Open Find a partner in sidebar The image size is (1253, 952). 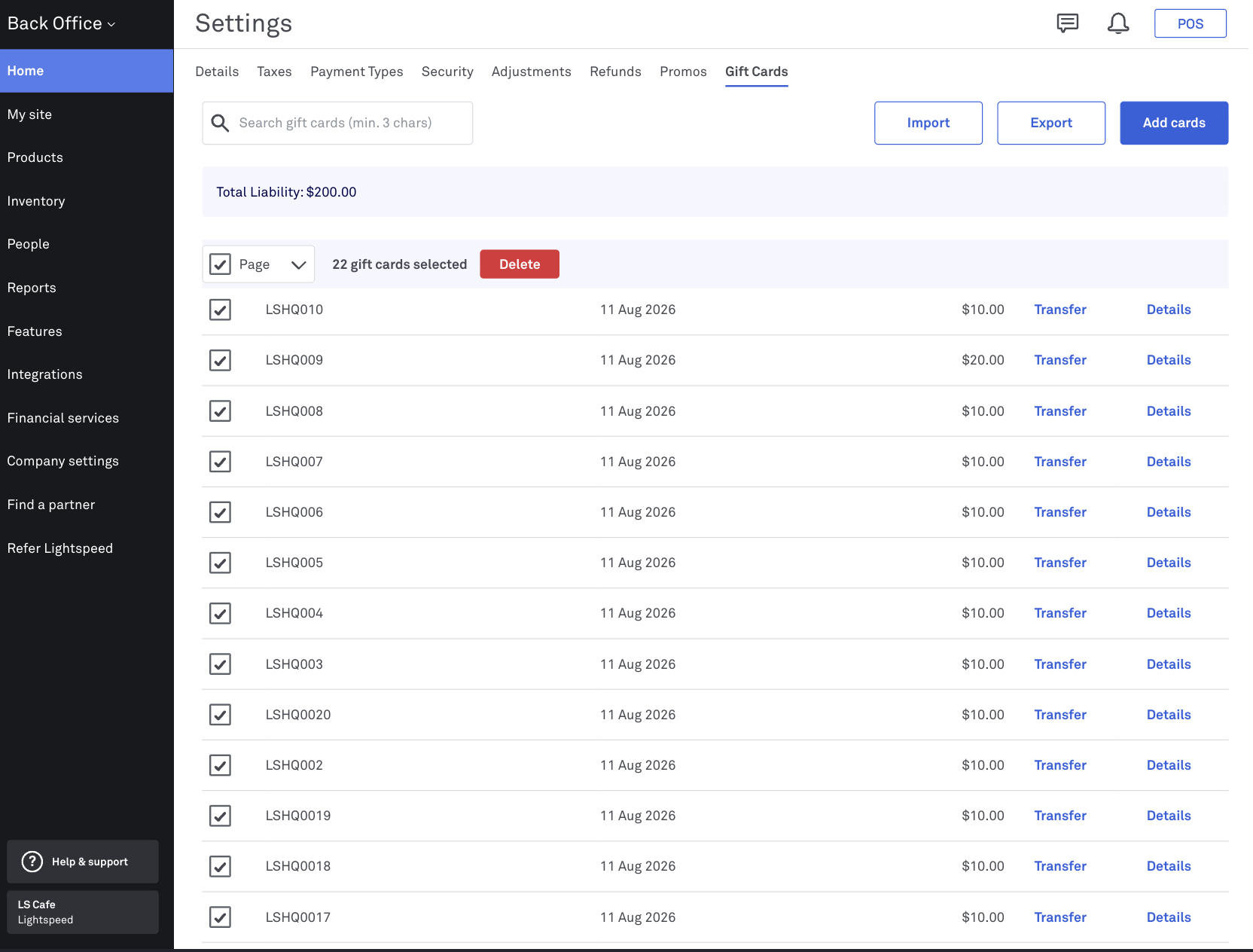click(87, 505)
